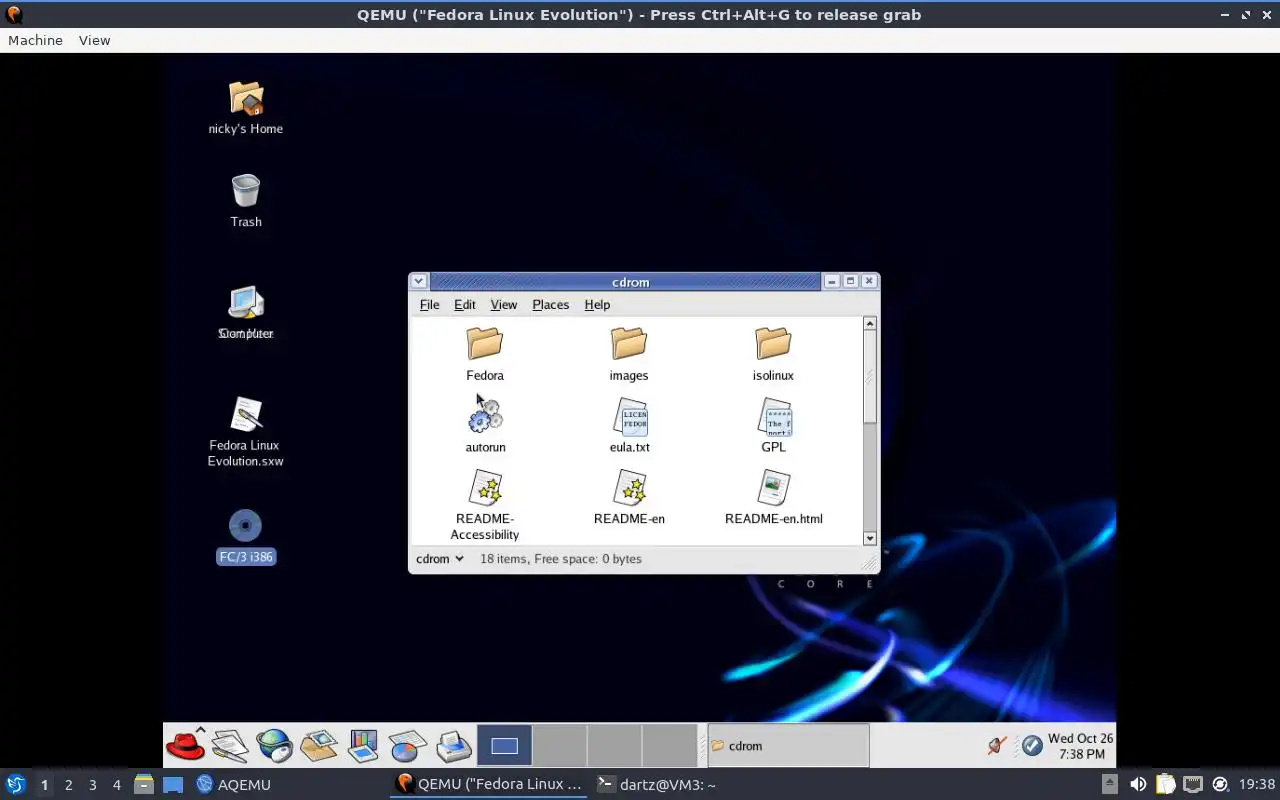
Task: Switch to second workspace in guest pager
Action: pyautogui.click(x=559, y=745)
